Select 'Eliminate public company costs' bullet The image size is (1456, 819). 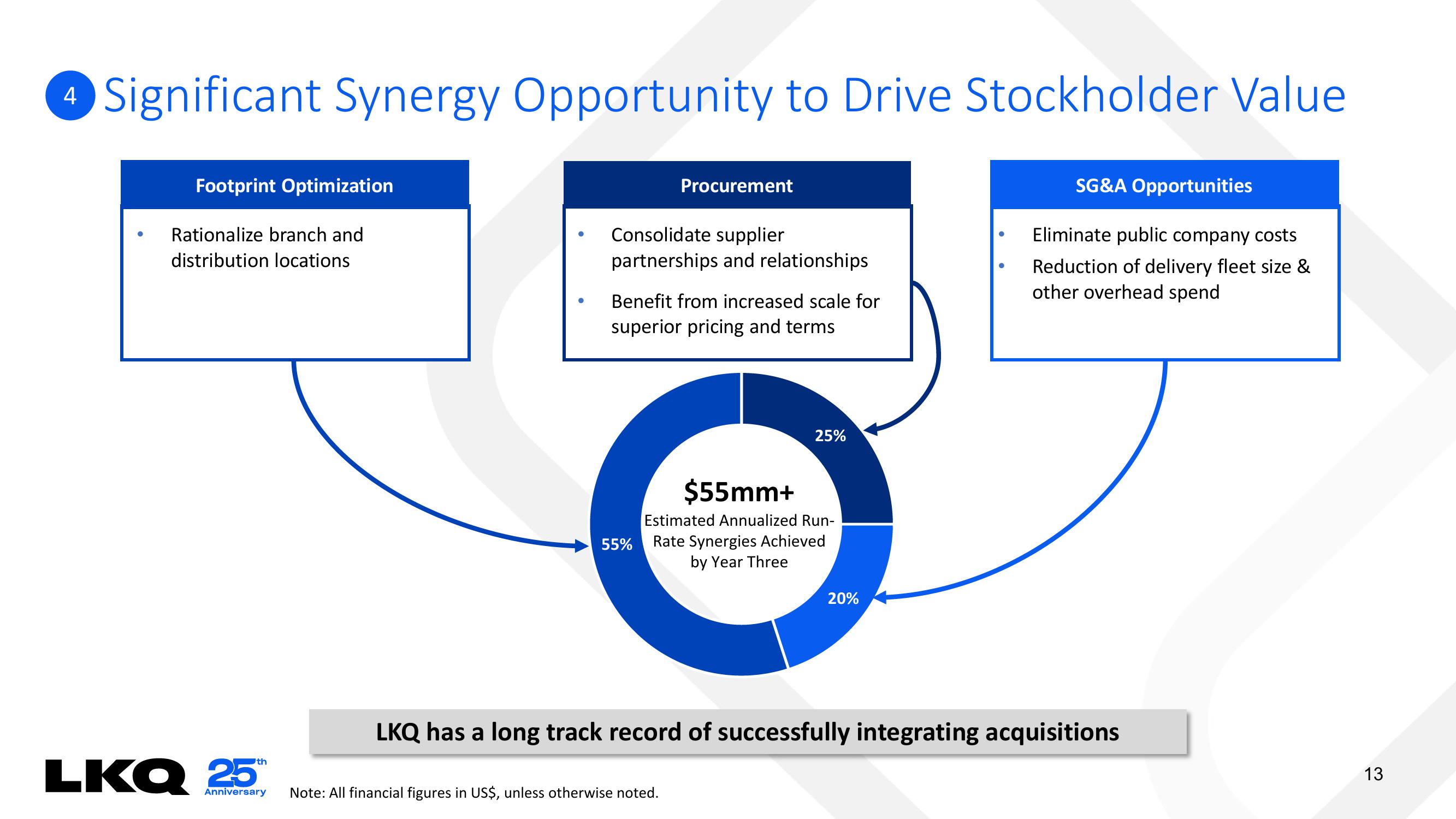click(1164, 235)
